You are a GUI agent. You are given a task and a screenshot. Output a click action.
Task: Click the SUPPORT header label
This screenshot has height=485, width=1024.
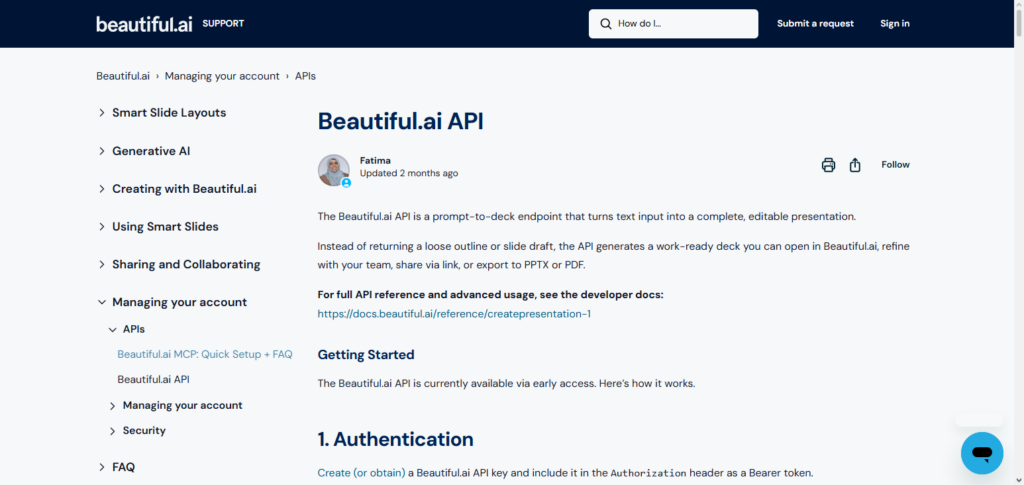(223, 23)
